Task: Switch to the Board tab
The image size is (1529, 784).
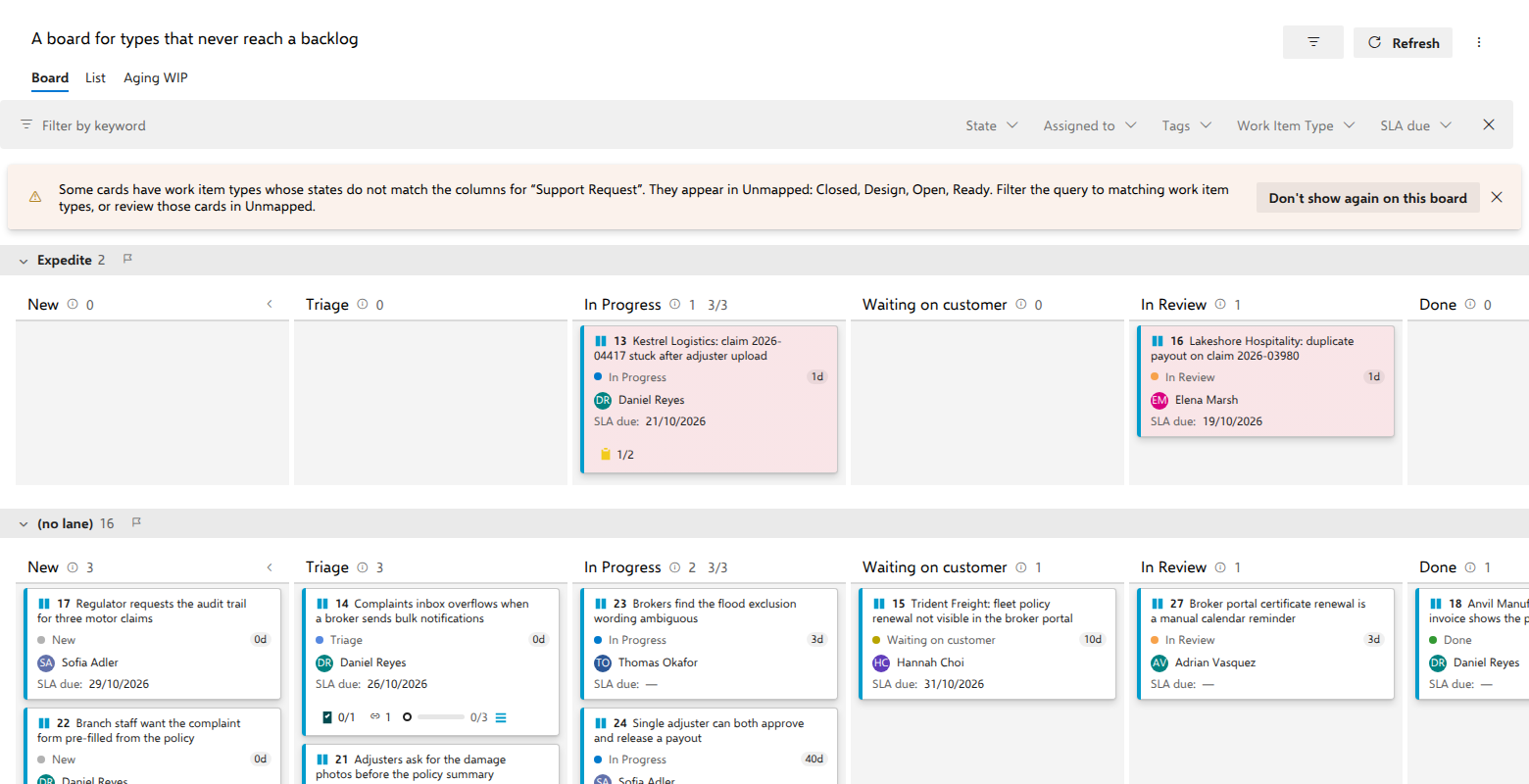Action: (50, 78)
